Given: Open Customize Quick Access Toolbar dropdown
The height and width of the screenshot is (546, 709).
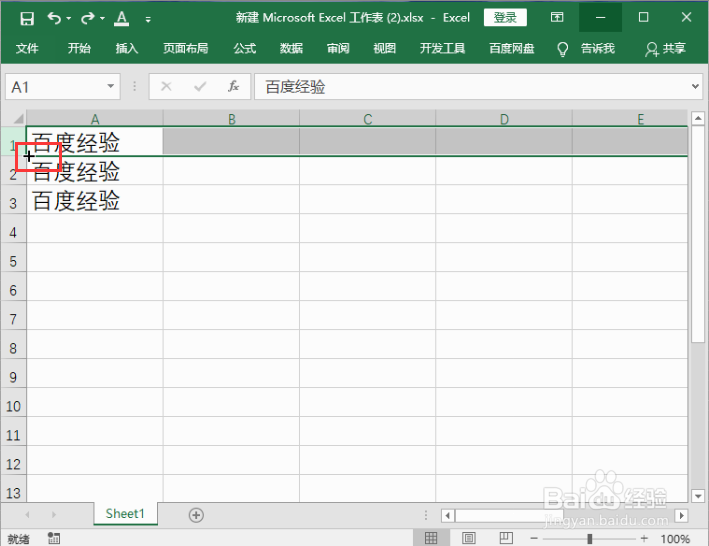Looking at the screenshot, I should pyautogui.click(x=148, y=19).
